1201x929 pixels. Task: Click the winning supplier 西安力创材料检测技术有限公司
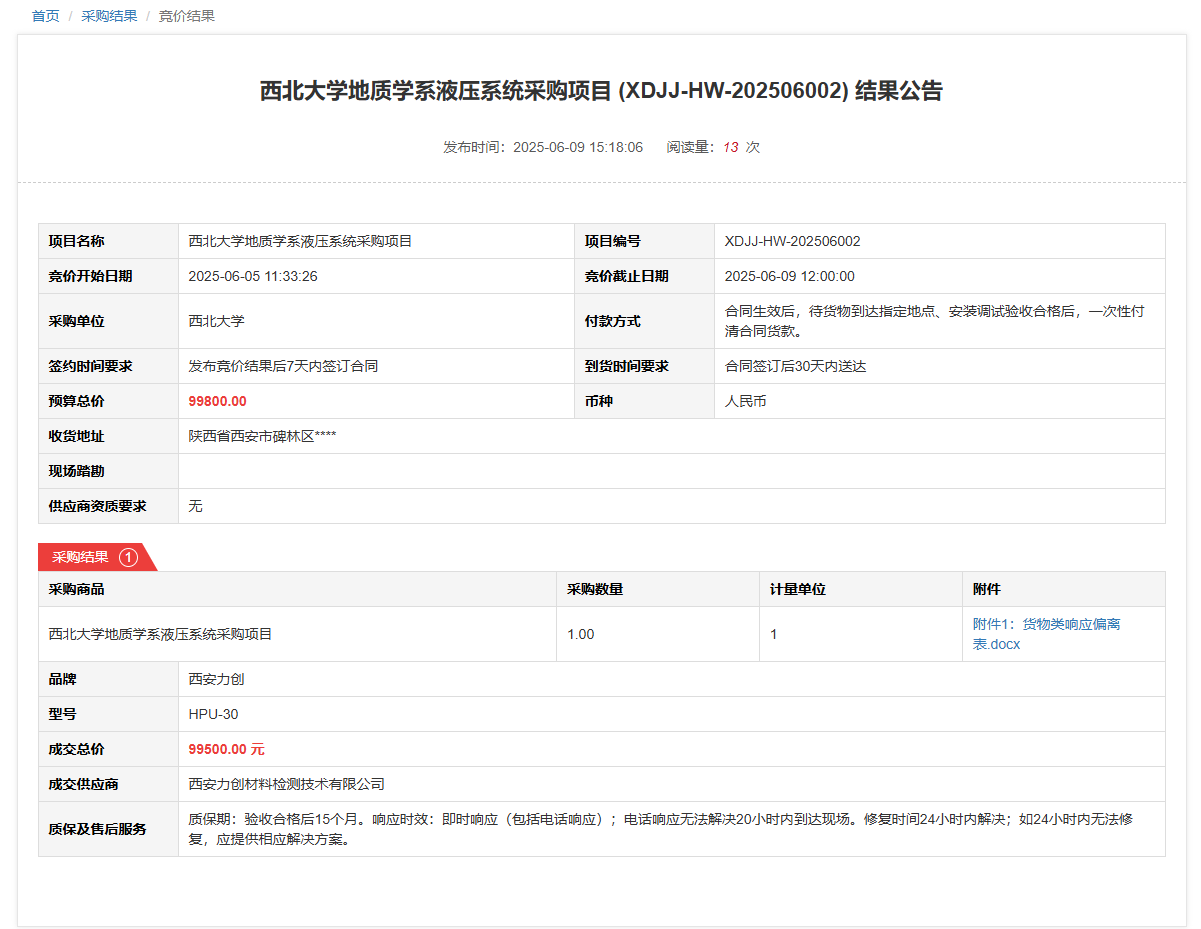[286, 784]
